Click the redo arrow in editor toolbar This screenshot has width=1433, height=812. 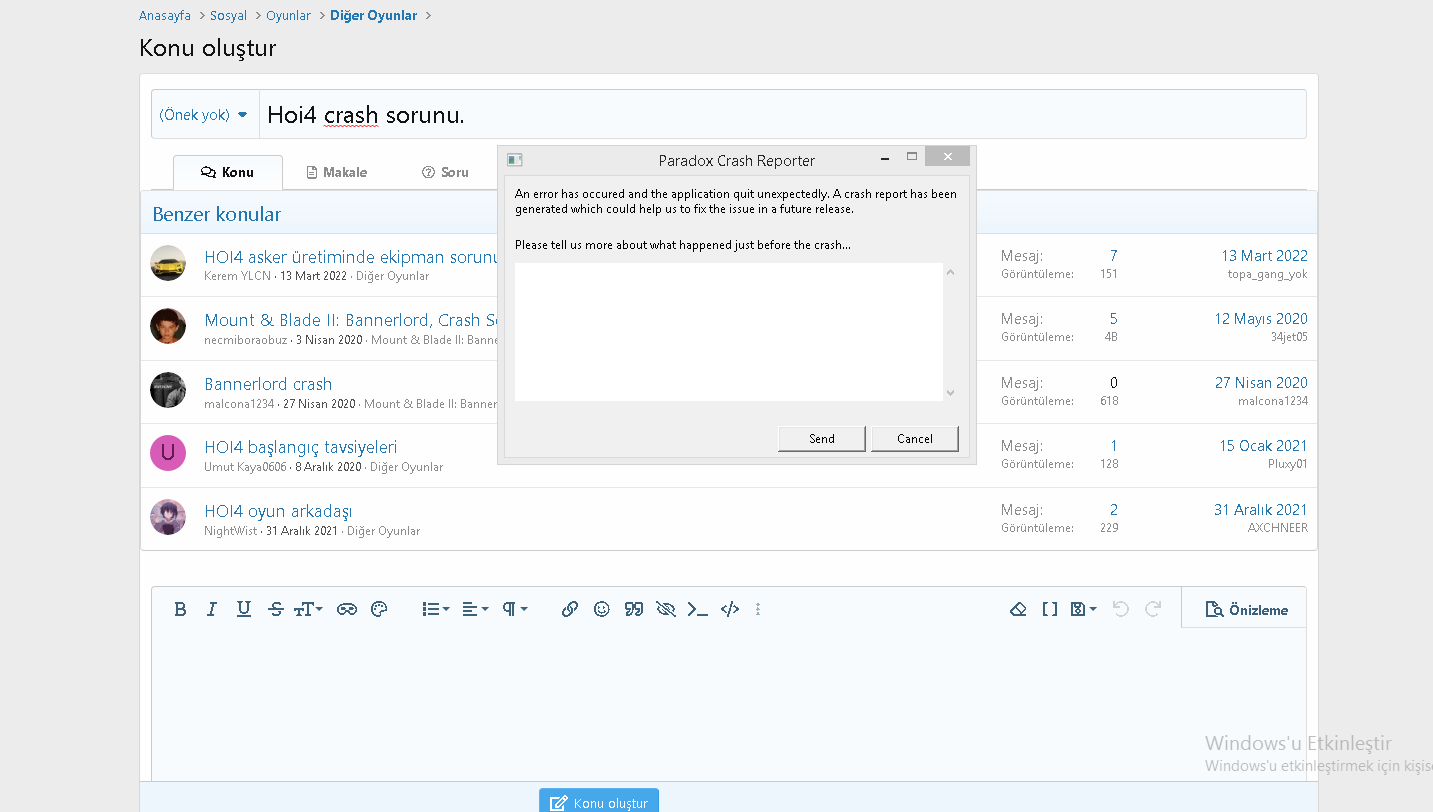(1153, 609)
